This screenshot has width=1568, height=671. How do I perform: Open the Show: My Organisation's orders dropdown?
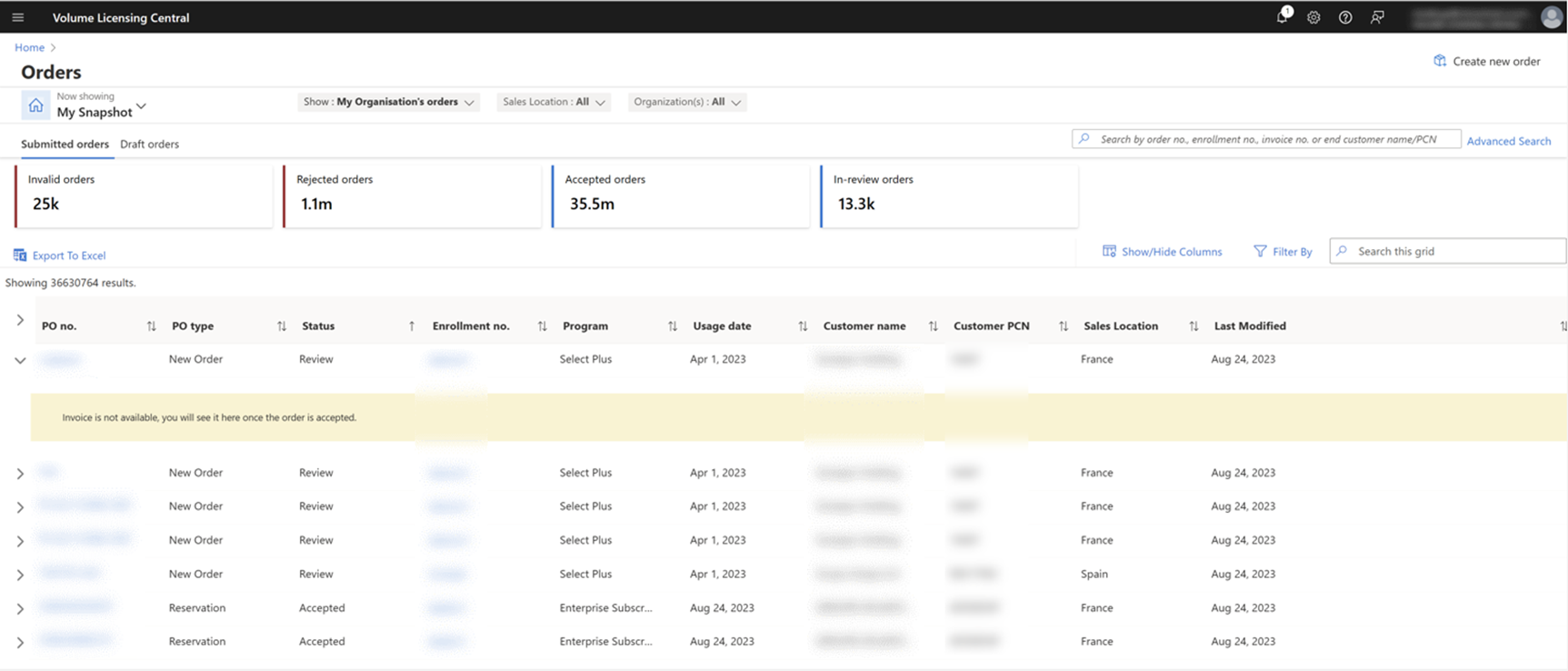coord(389,102)
